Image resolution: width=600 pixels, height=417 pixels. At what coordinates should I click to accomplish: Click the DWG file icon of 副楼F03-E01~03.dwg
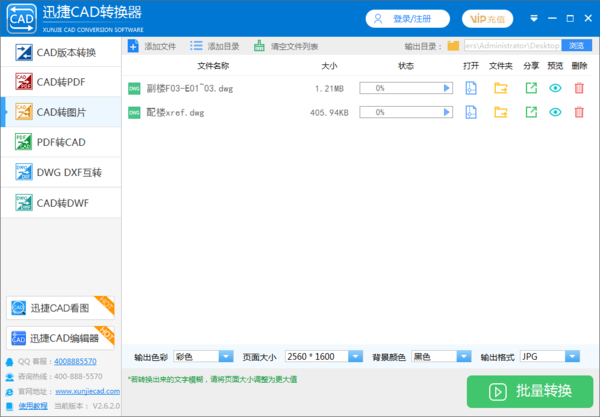point(134,88)
